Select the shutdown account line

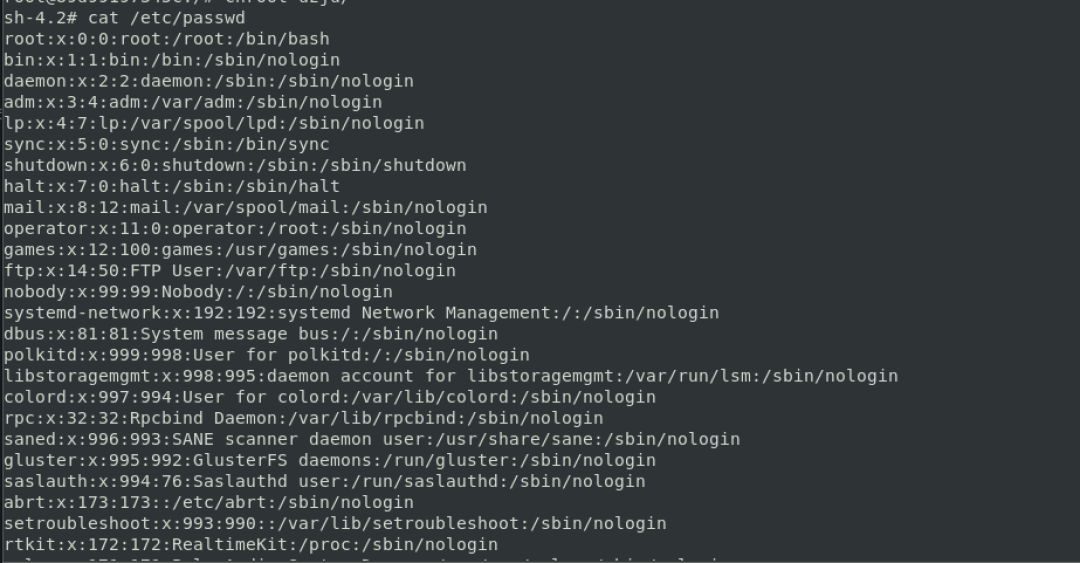pyautogui.click(x=235, y=165)
